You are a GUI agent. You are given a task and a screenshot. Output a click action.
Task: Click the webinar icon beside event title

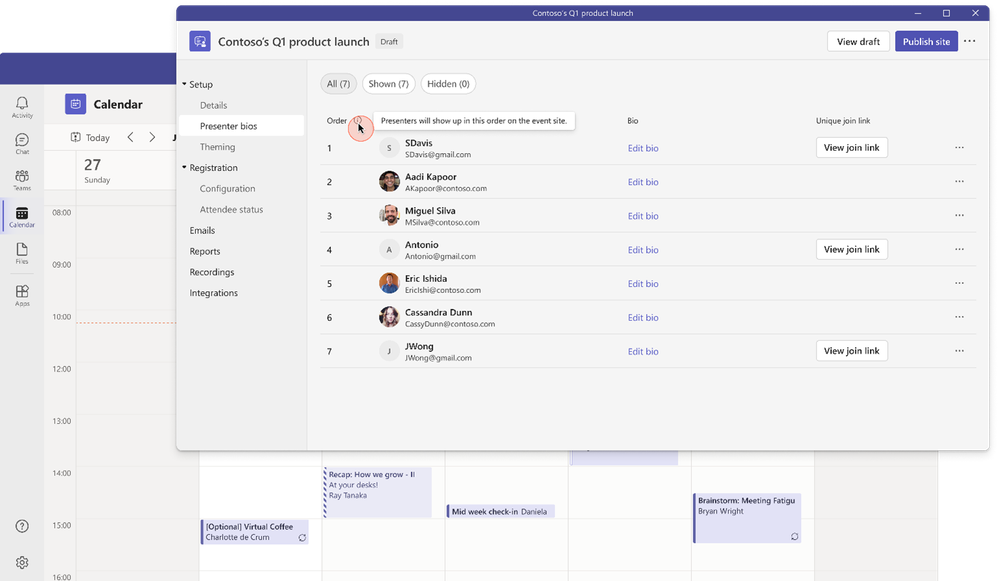tap(200, 41)
